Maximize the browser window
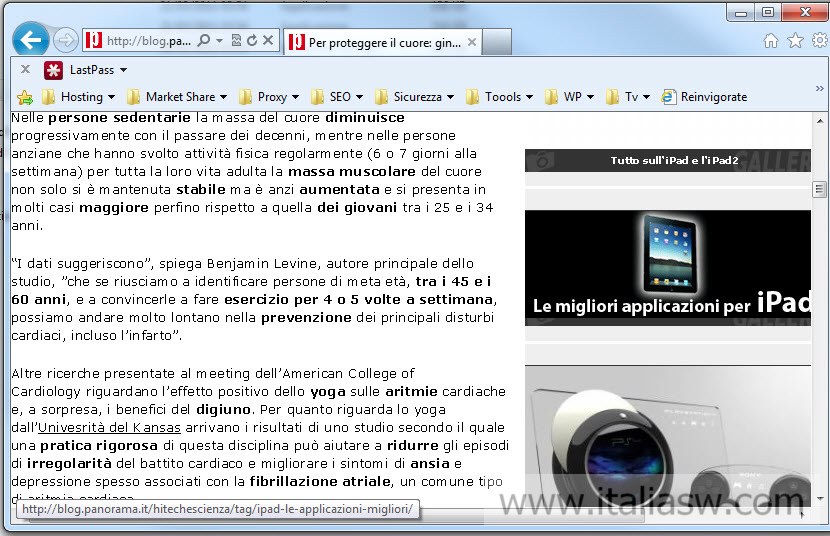Viewport: 830px width, 536px height. click(768, 13)
